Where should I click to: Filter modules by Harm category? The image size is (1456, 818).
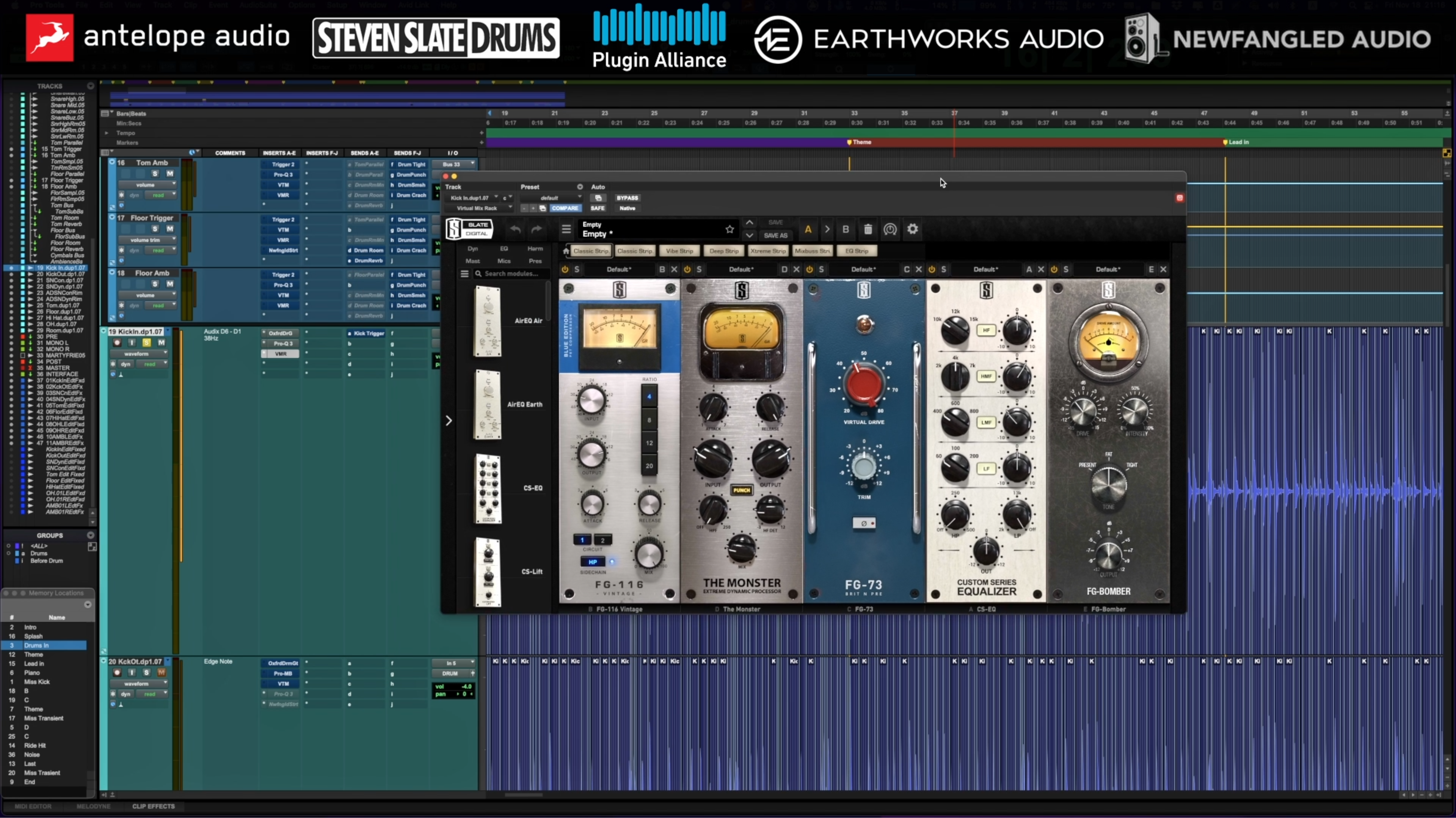point(535,249)
